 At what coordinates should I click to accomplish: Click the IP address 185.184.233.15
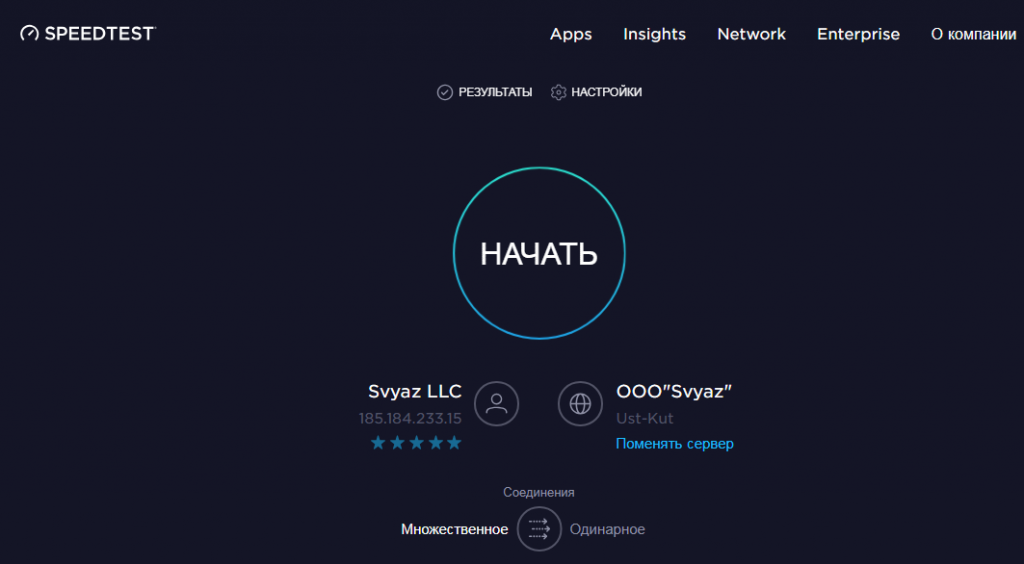(410, 418)
